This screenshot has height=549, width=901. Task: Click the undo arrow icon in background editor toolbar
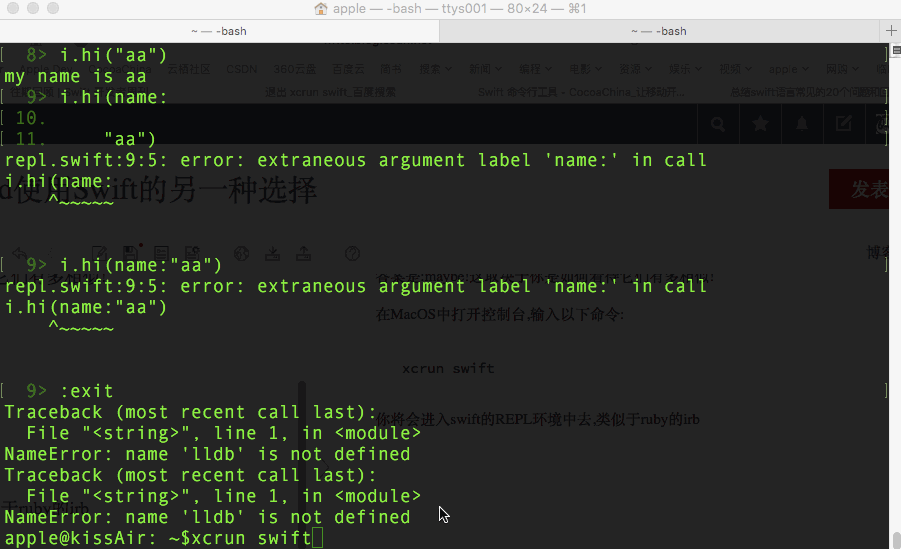click(19, 254)
